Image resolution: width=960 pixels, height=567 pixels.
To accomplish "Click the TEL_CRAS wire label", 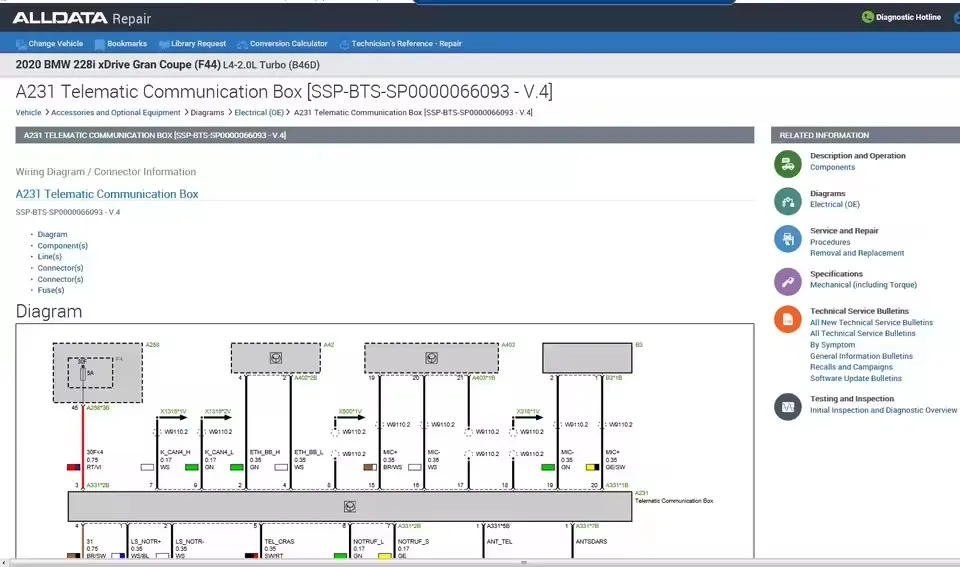I will tap(279, 542).
